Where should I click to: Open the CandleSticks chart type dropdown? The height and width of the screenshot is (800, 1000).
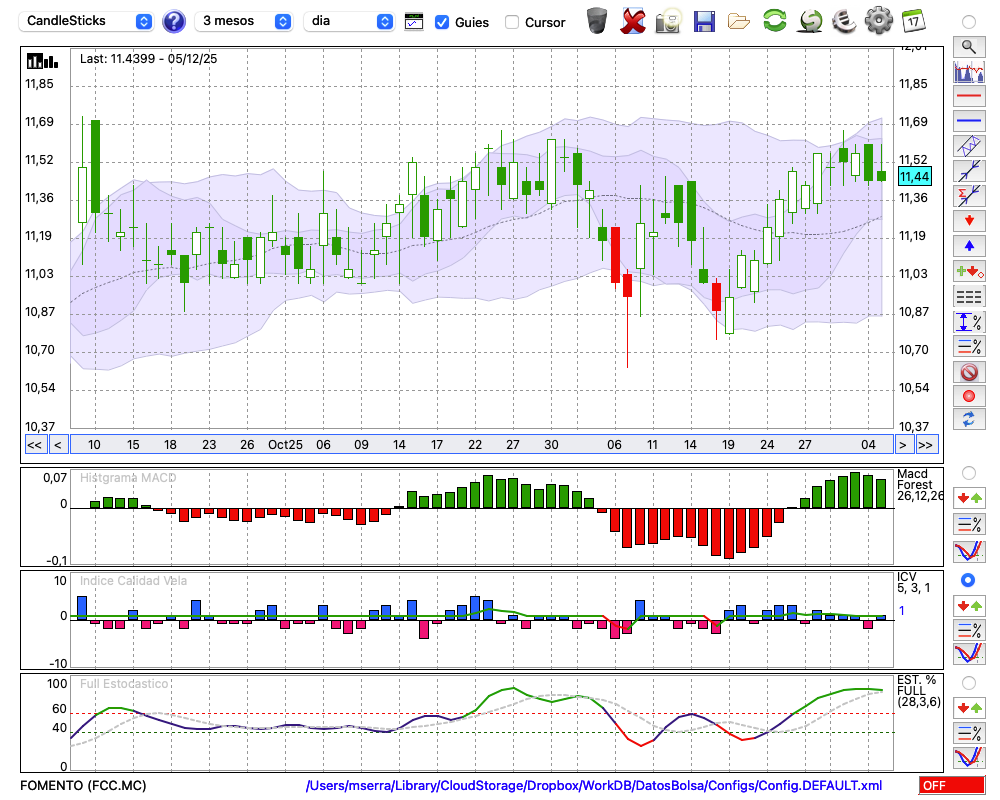click(86, 21)
